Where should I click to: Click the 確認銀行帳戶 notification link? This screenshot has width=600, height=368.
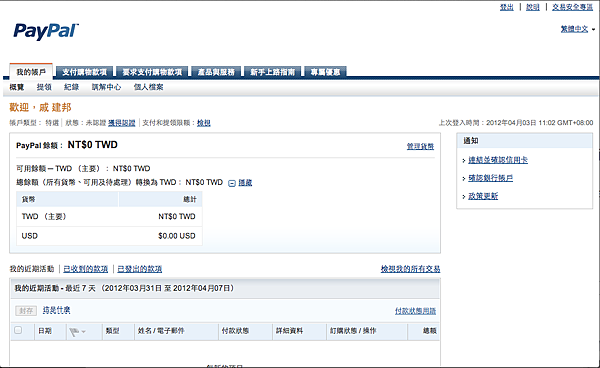point(491,178)
